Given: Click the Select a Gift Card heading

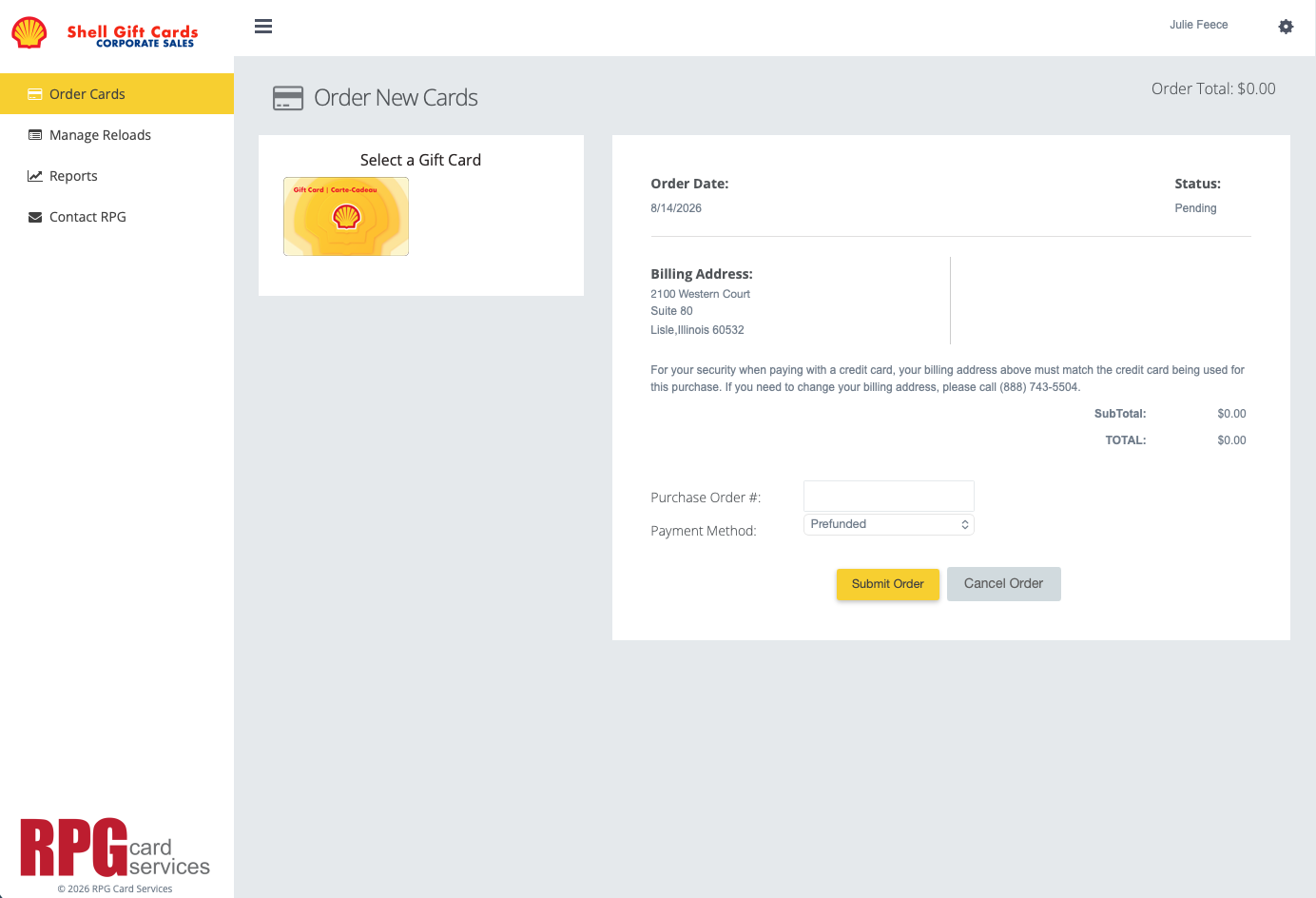Looking at the screenshot, I should click(420, 160).
